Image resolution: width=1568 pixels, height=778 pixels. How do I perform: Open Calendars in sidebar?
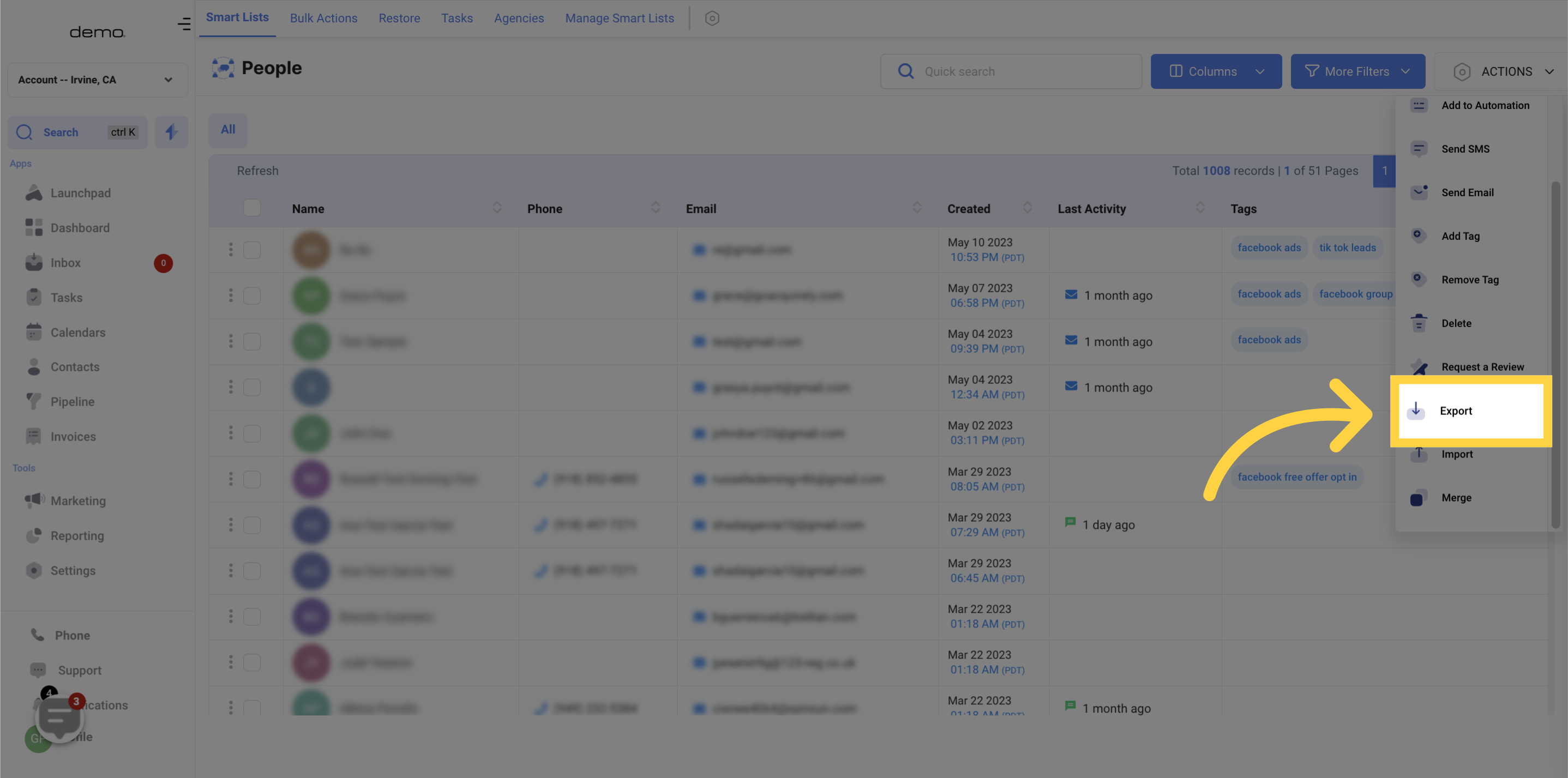(65, 332)
